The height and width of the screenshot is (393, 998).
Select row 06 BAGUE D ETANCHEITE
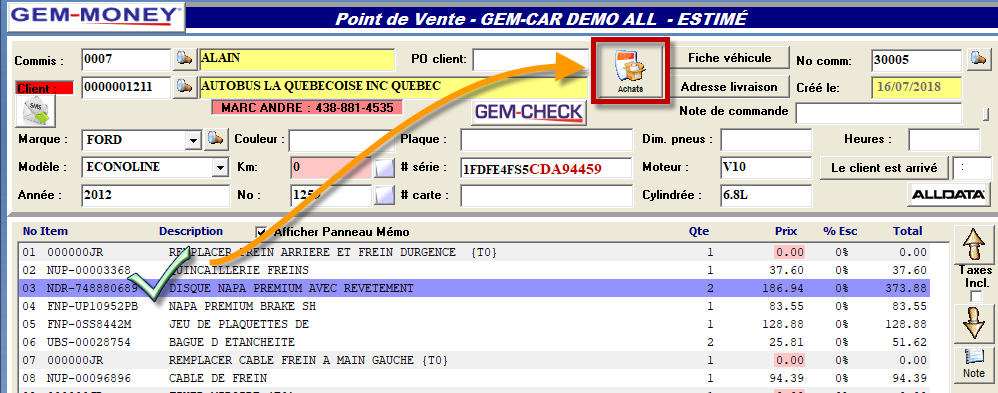point(475,342)
